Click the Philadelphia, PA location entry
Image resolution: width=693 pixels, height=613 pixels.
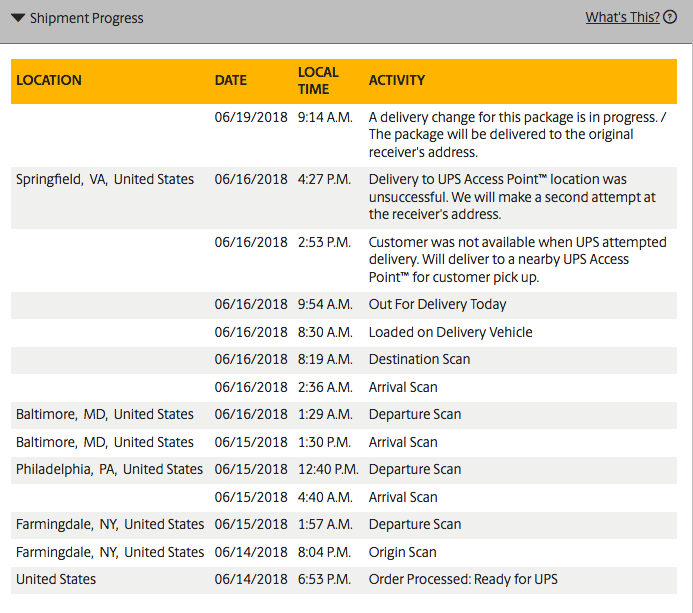[x=109, y=469]
